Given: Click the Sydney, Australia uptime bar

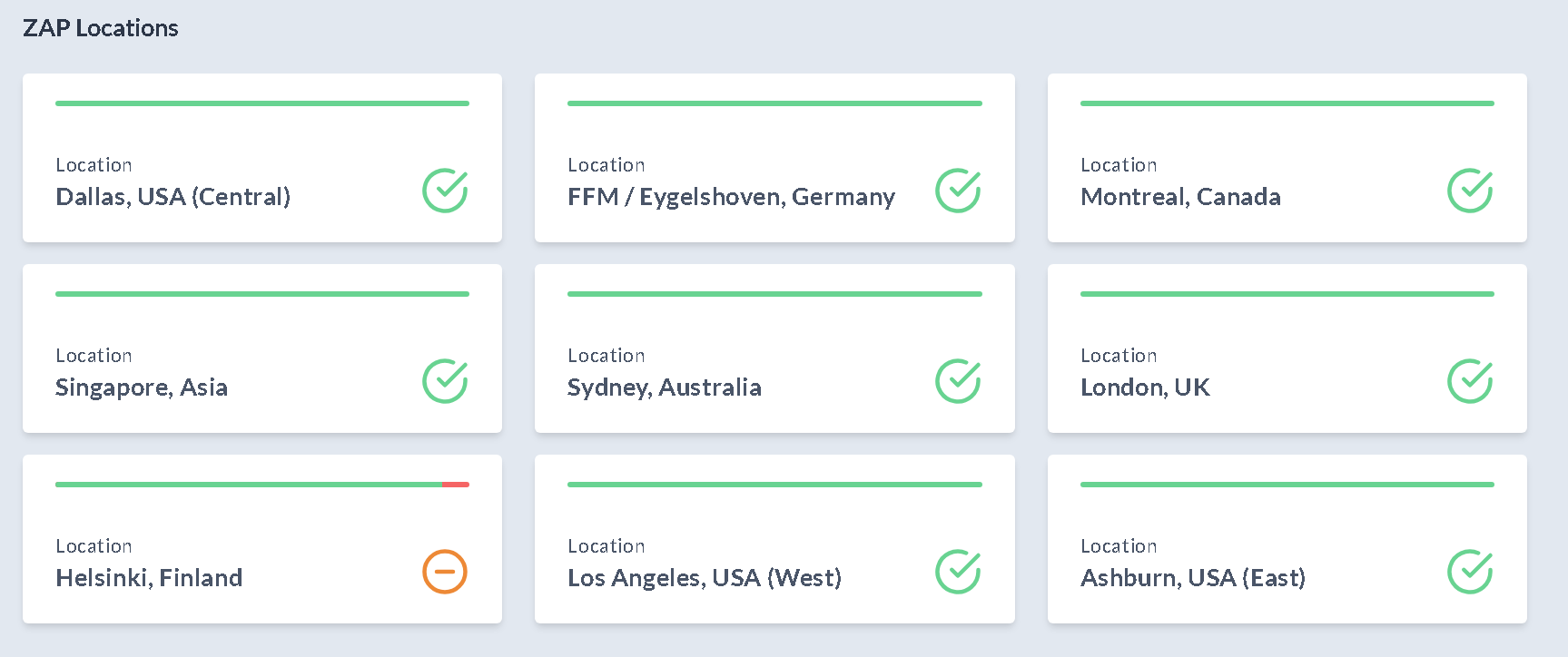Looking at the screenshot, I should [x=774, y=294].
